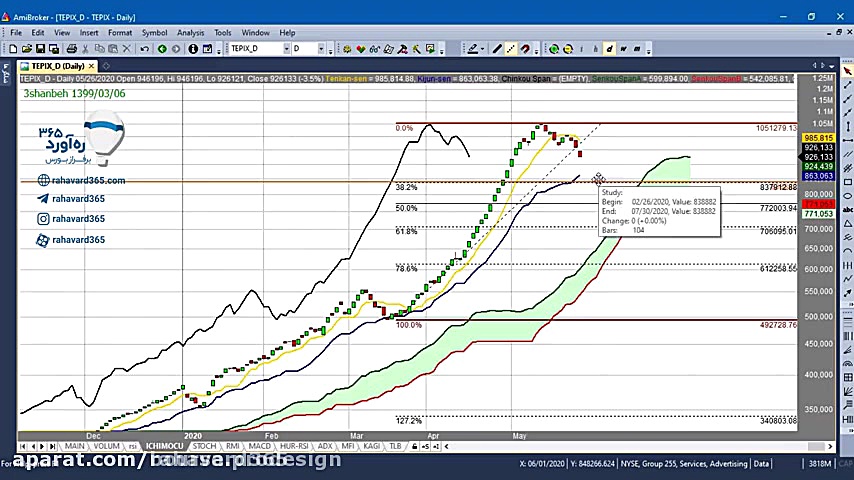Zoom in with the green magnifier icon
This screenshot has height=480, width=854.
coord(554,49)
